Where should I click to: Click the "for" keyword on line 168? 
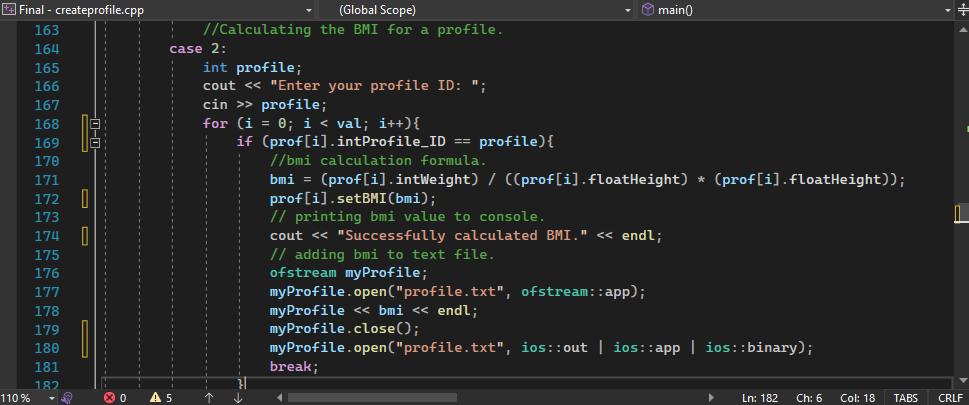coord(215,124)
